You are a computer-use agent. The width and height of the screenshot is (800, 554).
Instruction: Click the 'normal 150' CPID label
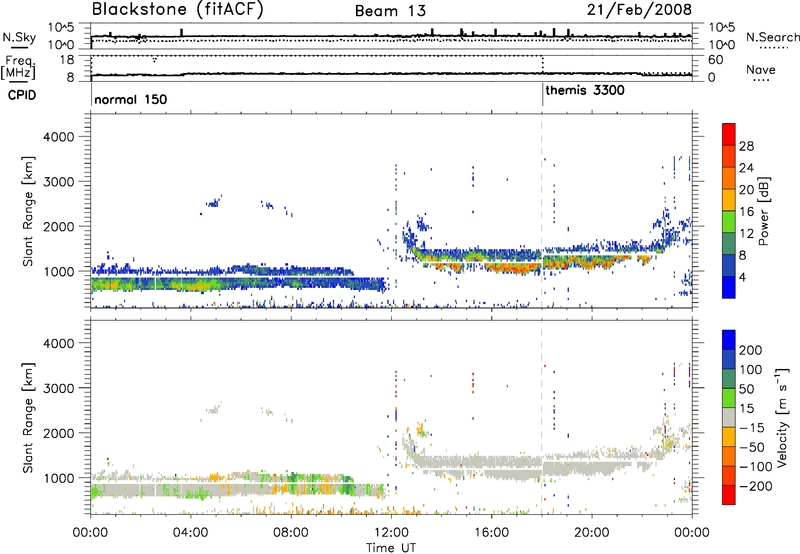click(x=131, y=99)
